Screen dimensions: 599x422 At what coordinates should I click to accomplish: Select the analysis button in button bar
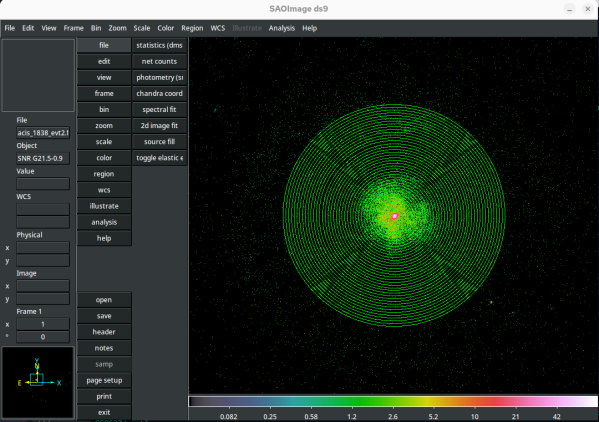104,222
